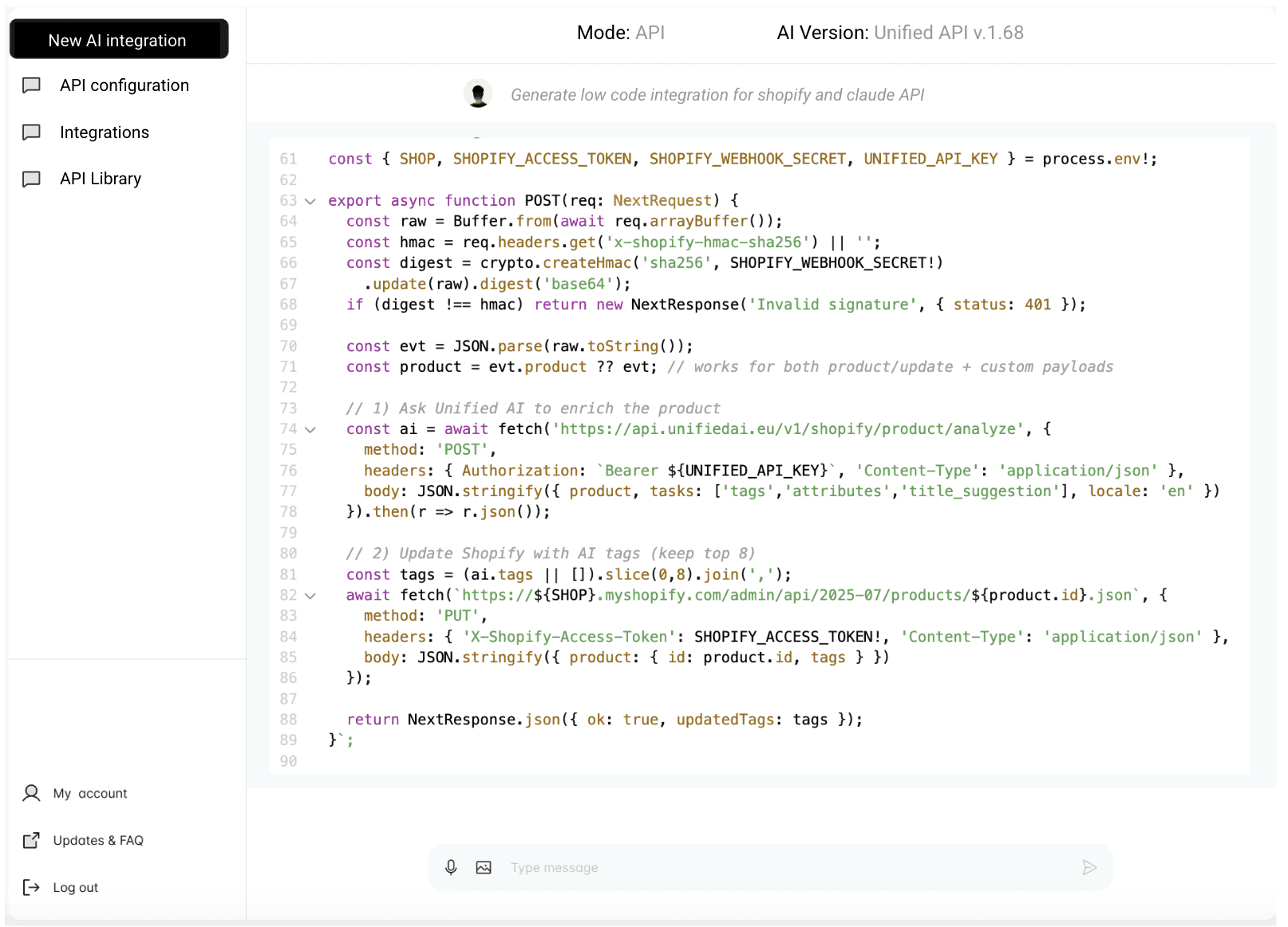
Task: Click line number 90 in the gutter
Action: 288,761
